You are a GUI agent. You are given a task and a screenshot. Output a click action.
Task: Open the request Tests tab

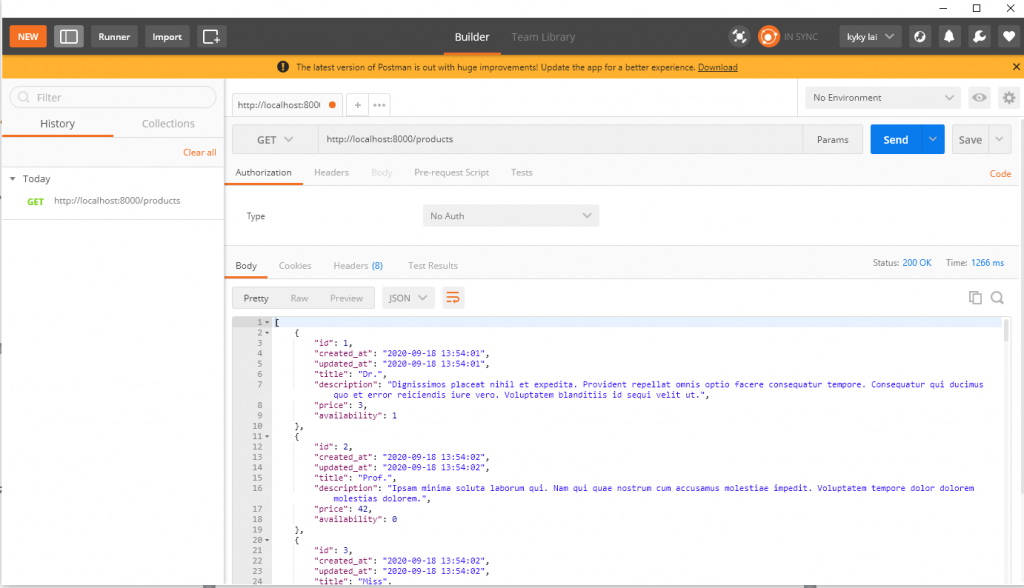pyautogui.click(x=521, y=172)
